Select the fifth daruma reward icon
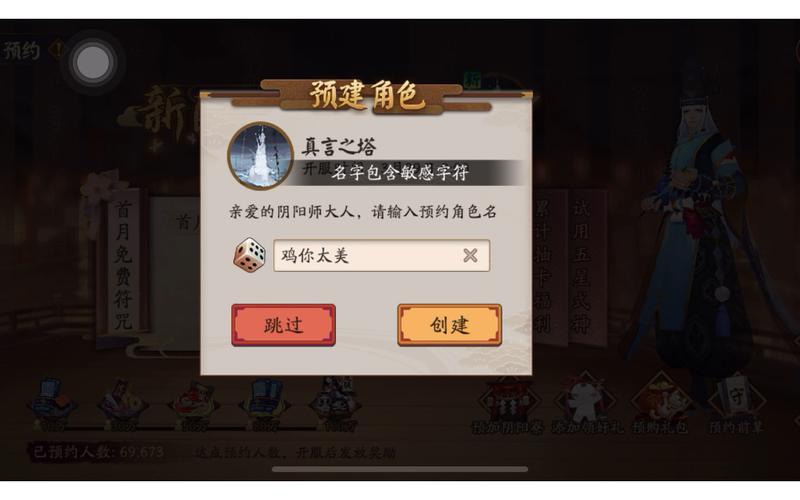The height and width of the screenshot is (500, 800). click(x=336, y=403)
